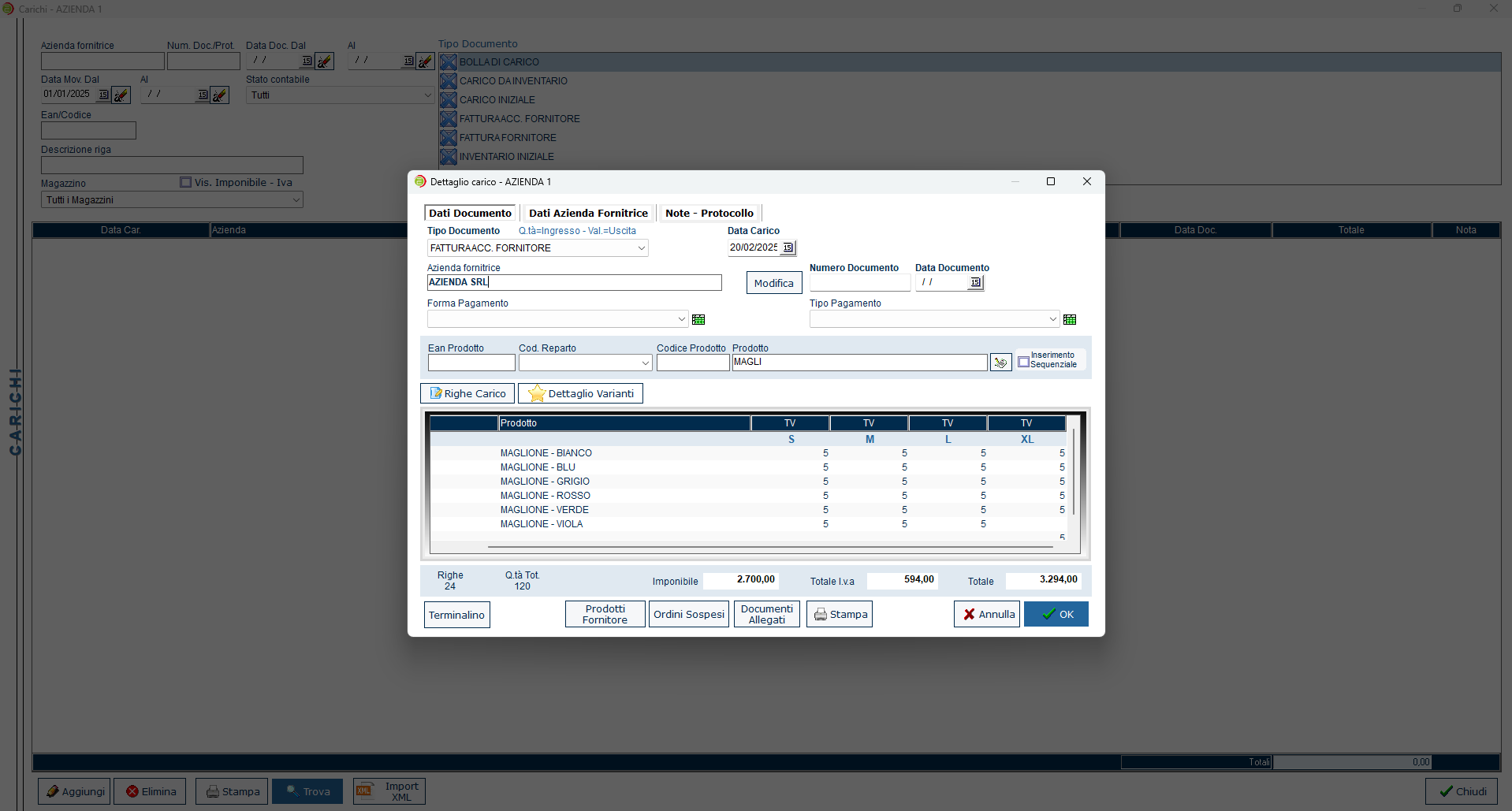Expand the Tipo Pagamento combo box

tap(1052, 319)
